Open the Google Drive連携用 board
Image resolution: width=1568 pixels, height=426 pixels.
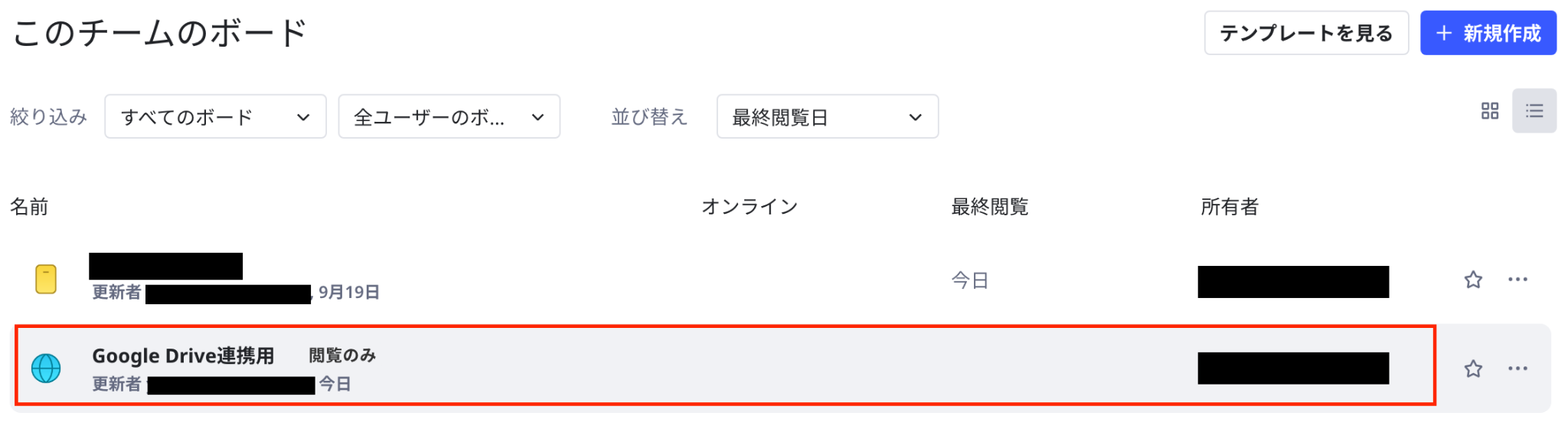(183, 356)
